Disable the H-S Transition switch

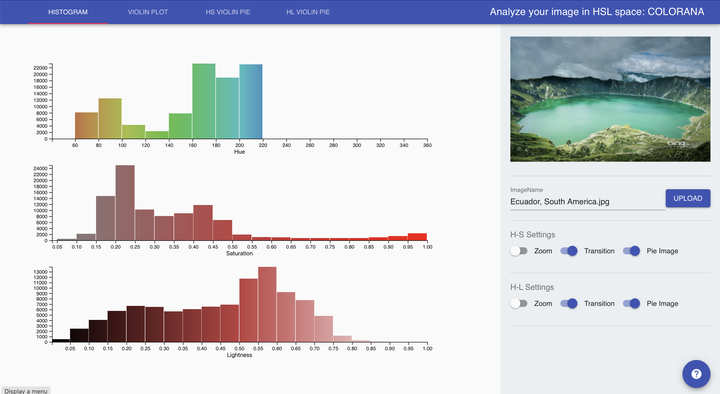569,251
